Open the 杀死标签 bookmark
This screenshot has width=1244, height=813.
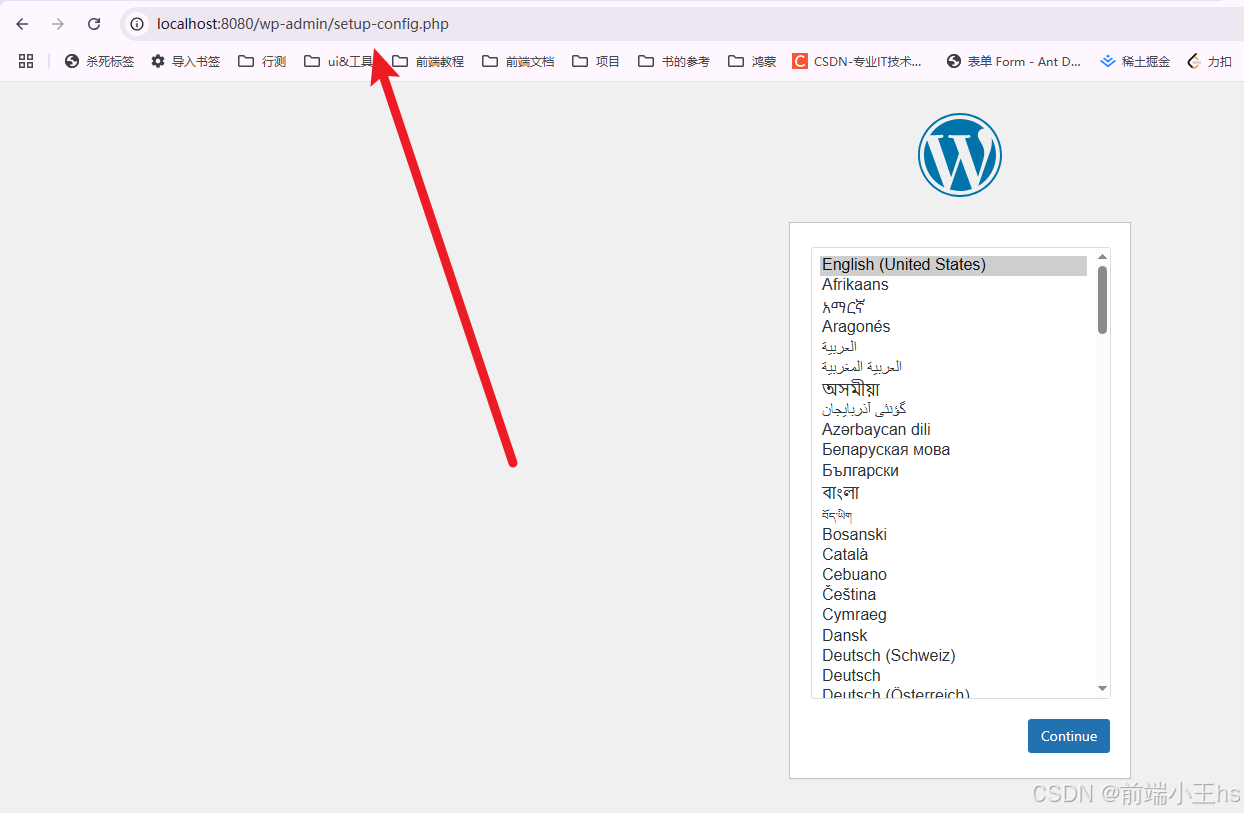point(99,61)
